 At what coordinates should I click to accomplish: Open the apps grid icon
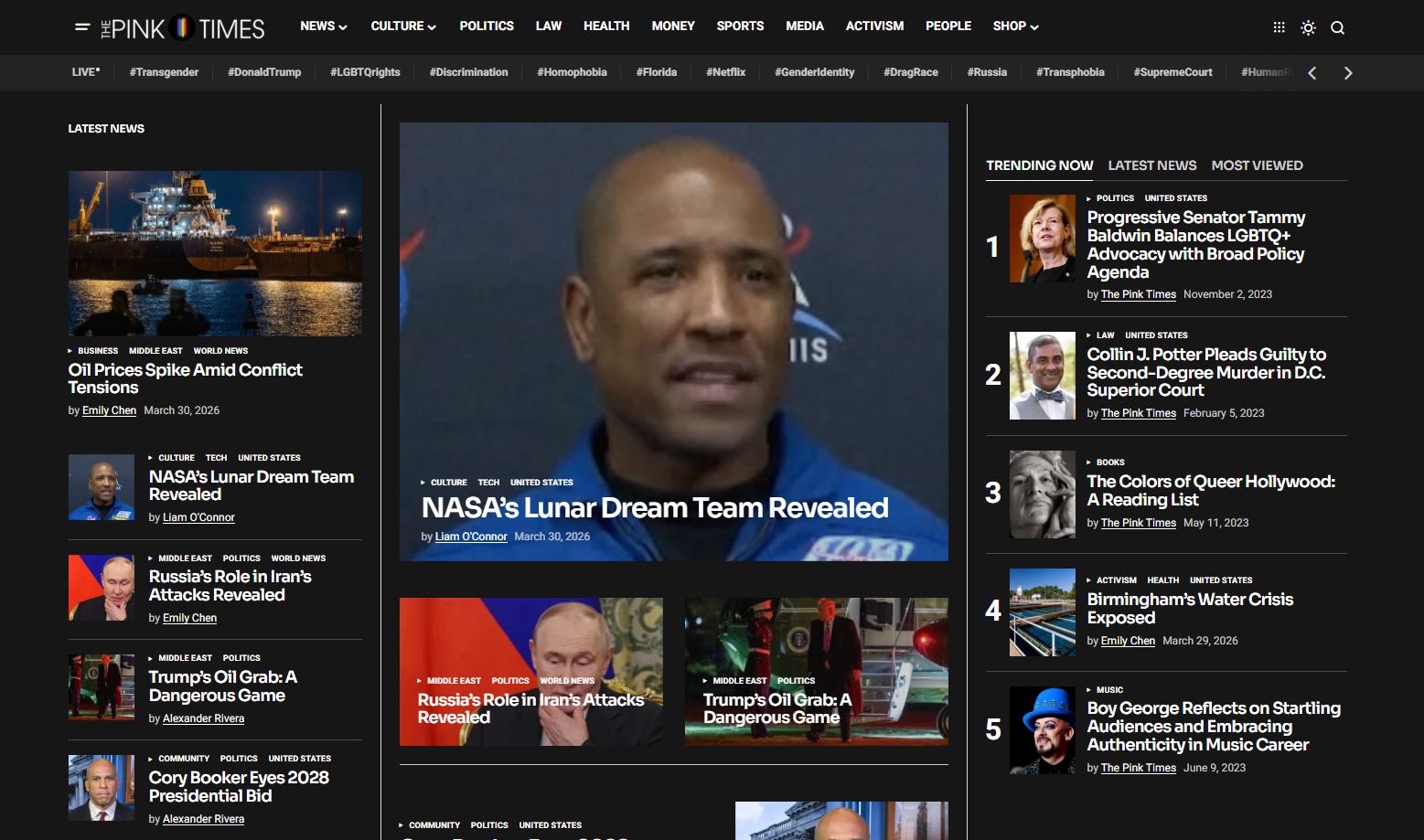click(1279, 27)
